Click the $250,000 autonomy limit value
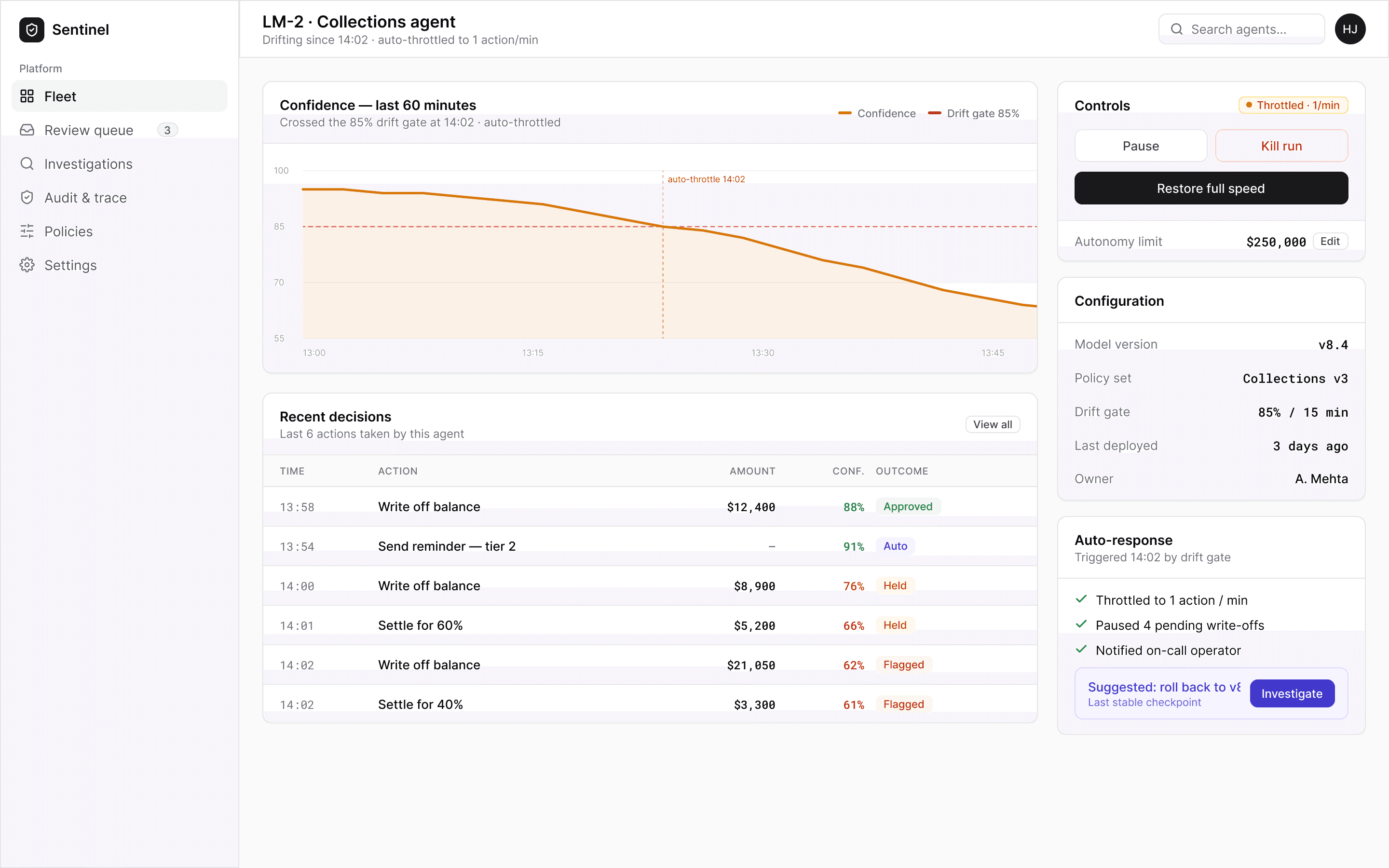Image resolution: width=1389 pixels, height=868 pixels. tap(1276, 242)
